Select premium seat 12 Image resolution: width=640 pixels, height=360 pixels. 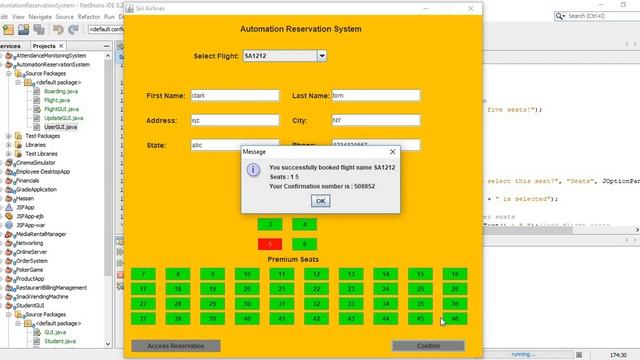pos(316,274)
